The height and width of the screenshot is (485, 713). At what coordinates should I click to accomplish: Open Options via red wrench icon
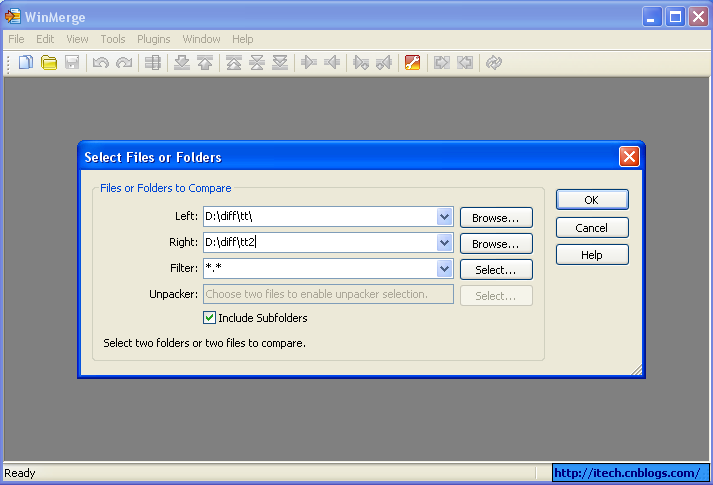412,62
